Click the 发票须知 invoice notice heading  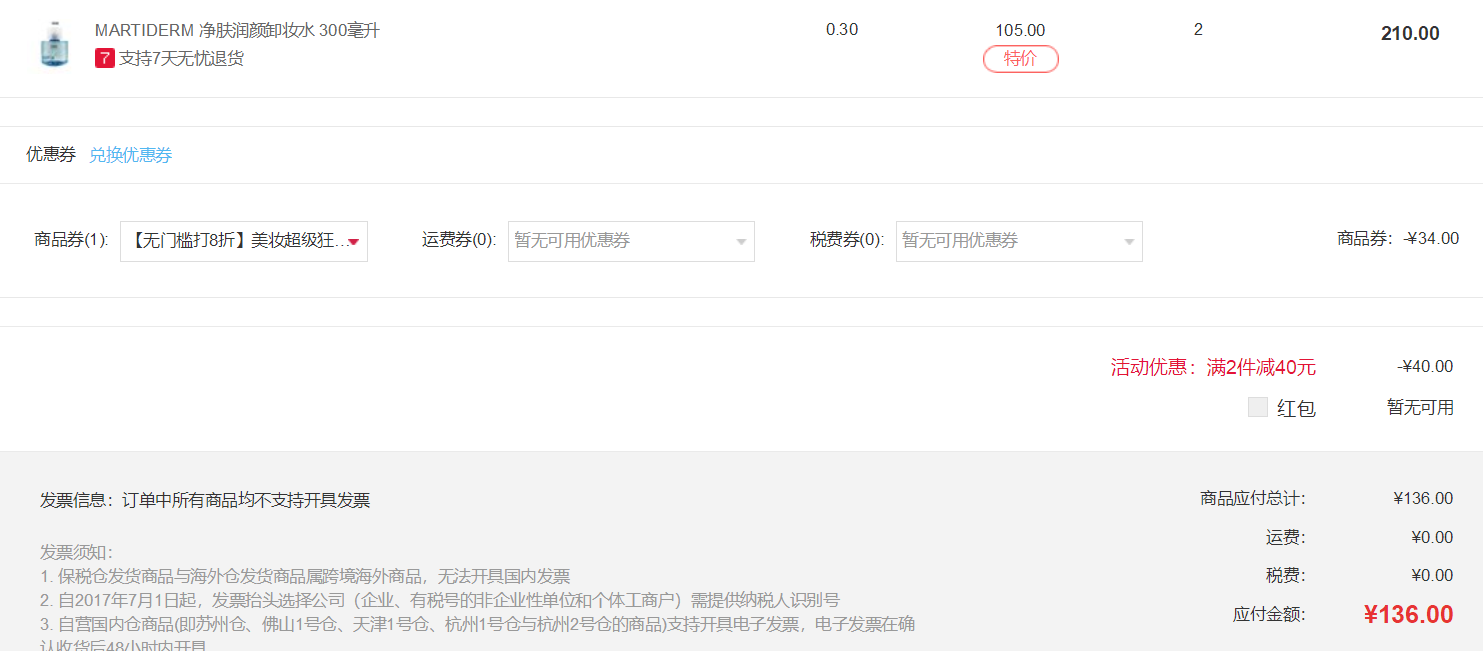pyautogui.click(x=77, y=552)
